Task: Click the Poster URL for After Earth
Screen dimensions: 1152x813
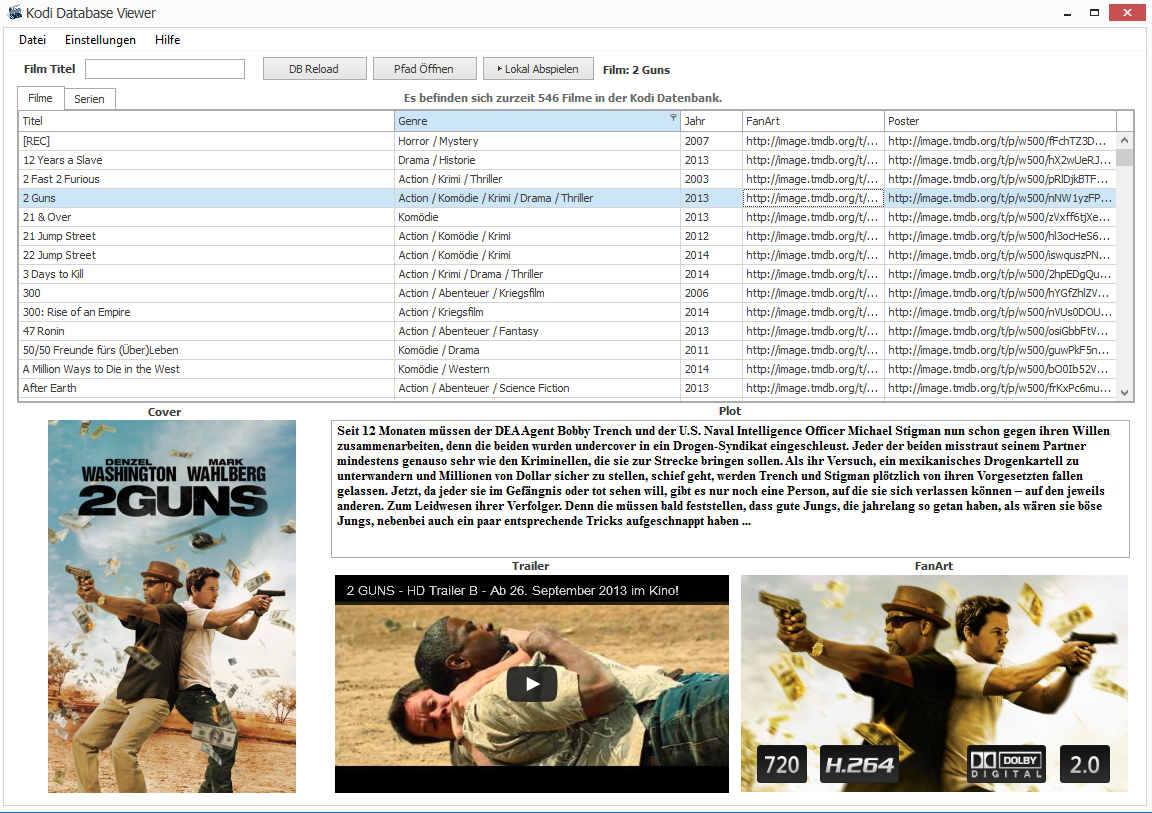Action: pyautogui.click(x=1000, y=389)
